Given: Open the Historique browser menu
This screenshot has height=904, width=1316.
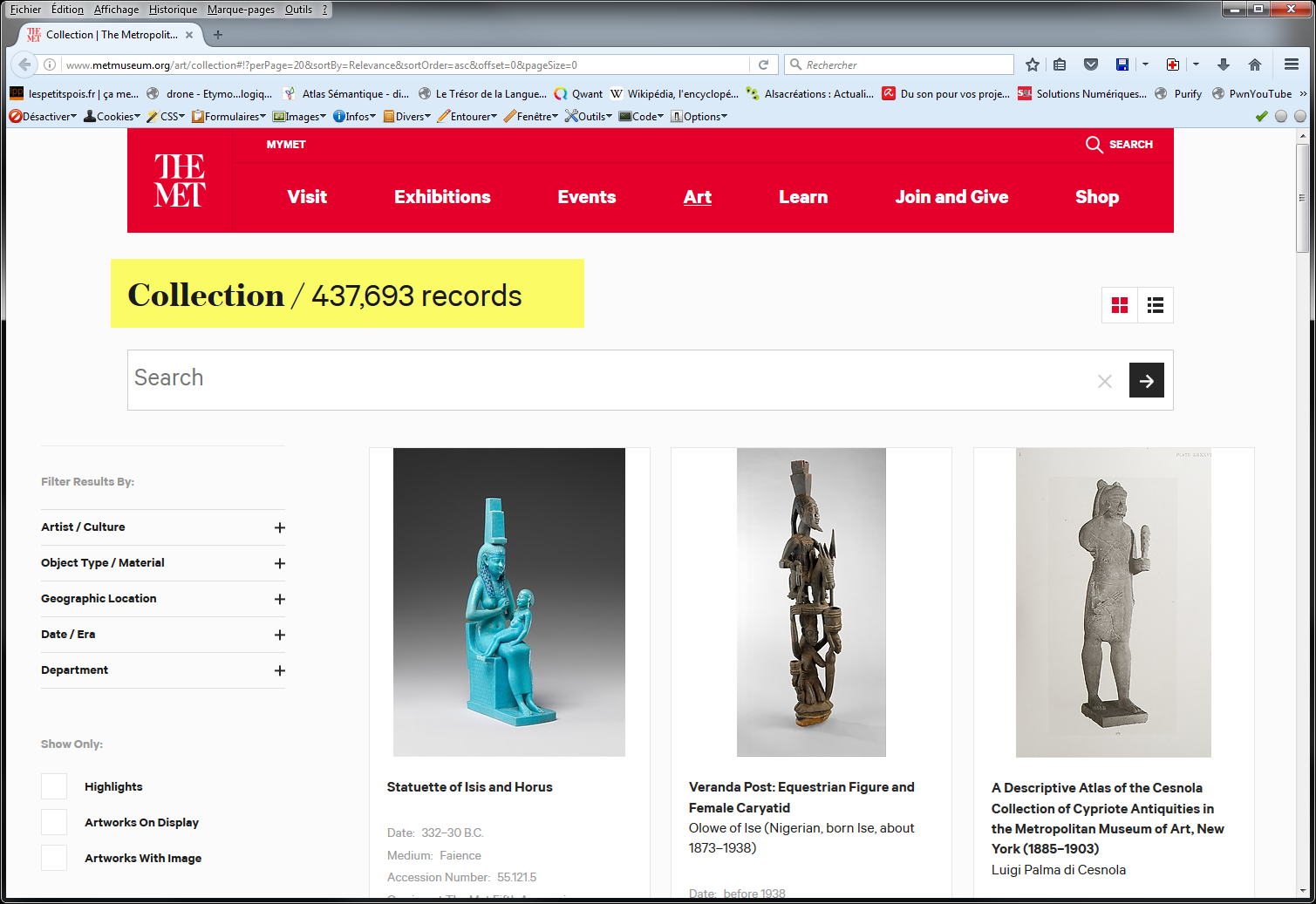Looking at the screenshot, I should click(x=173, y=10).
